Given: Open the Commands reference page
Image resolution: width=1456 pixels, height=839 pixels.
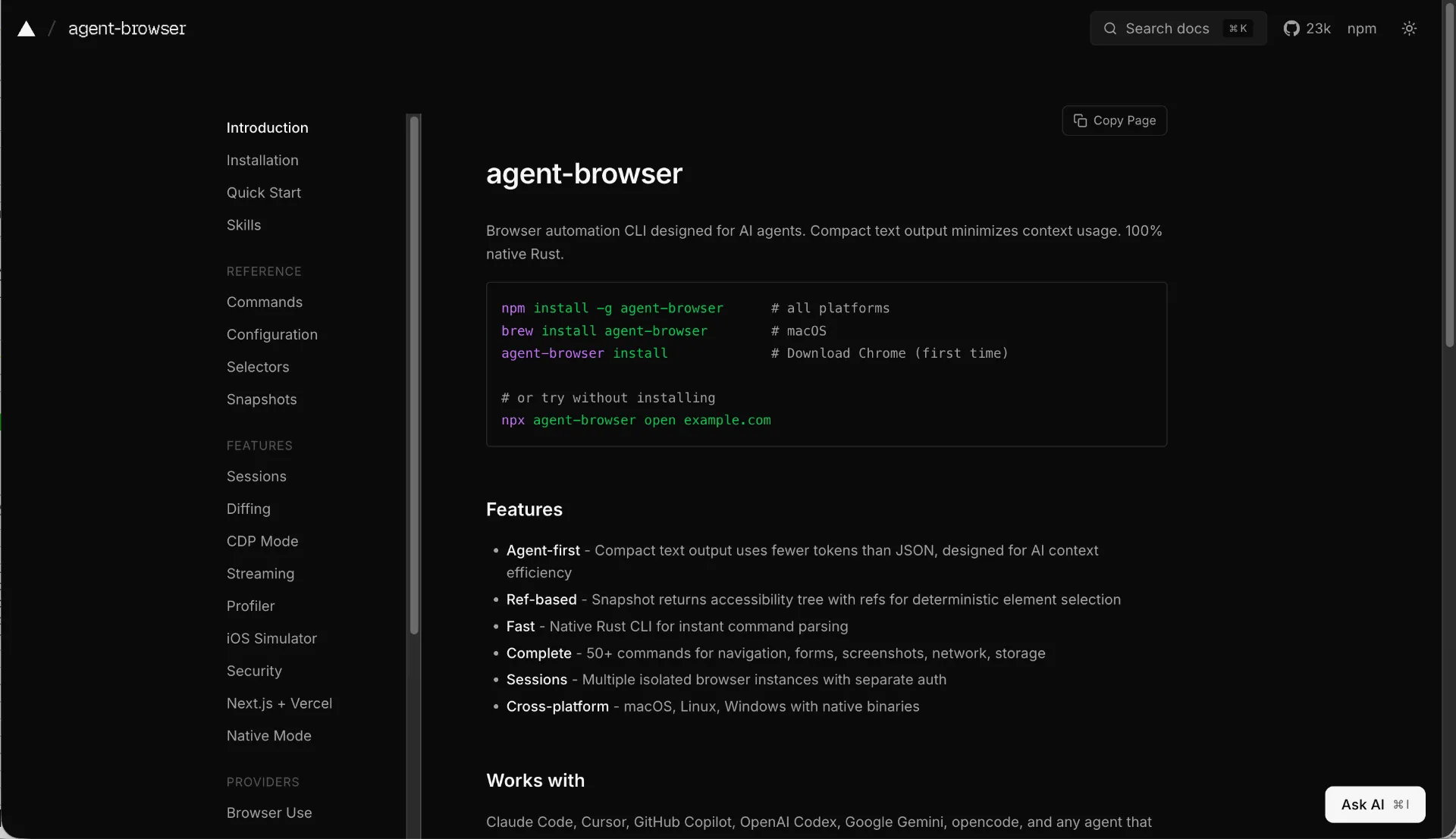Looking at the screenshot, I should 265,302.
